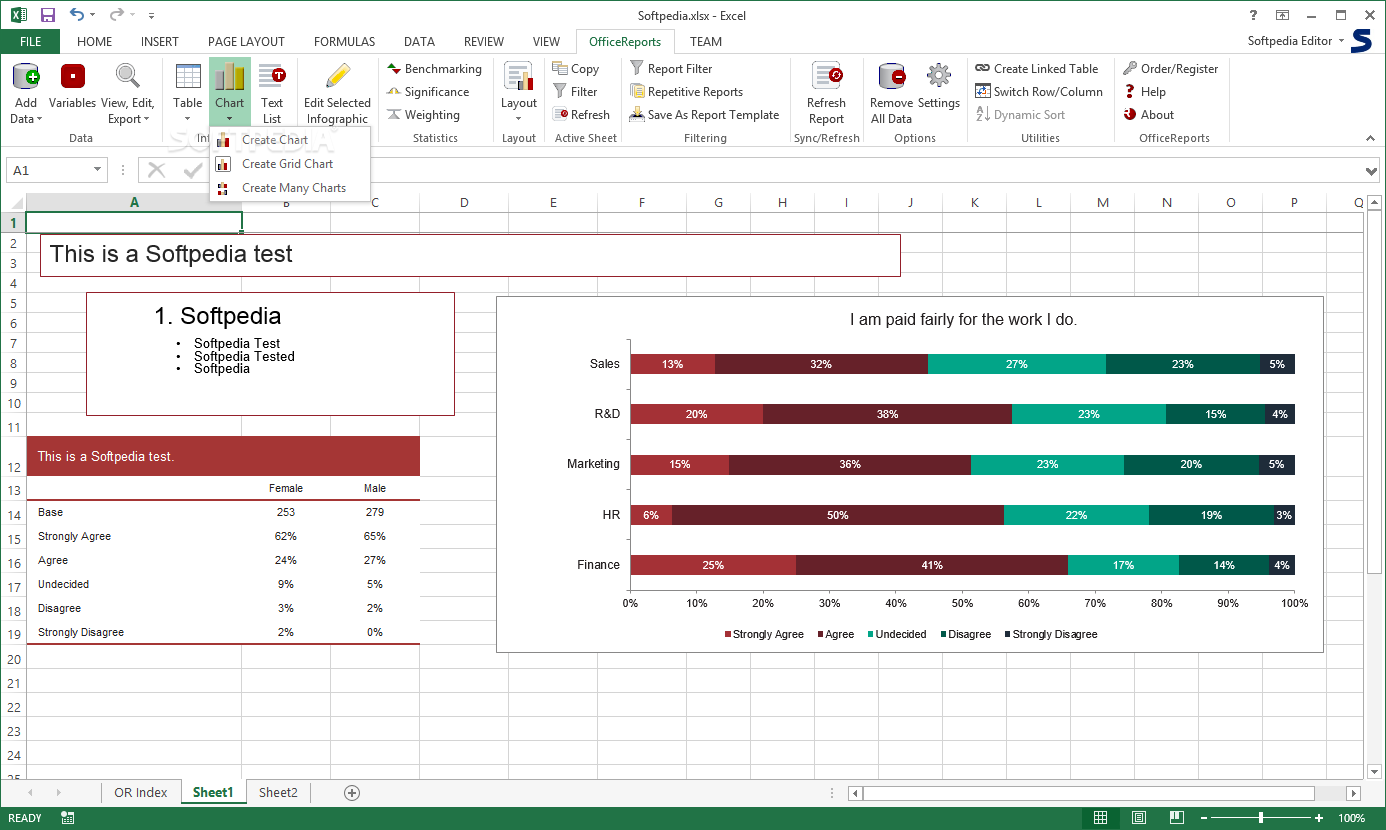Undo the last action
Viewport: 1386px width, 830px height.
point(77,15)
